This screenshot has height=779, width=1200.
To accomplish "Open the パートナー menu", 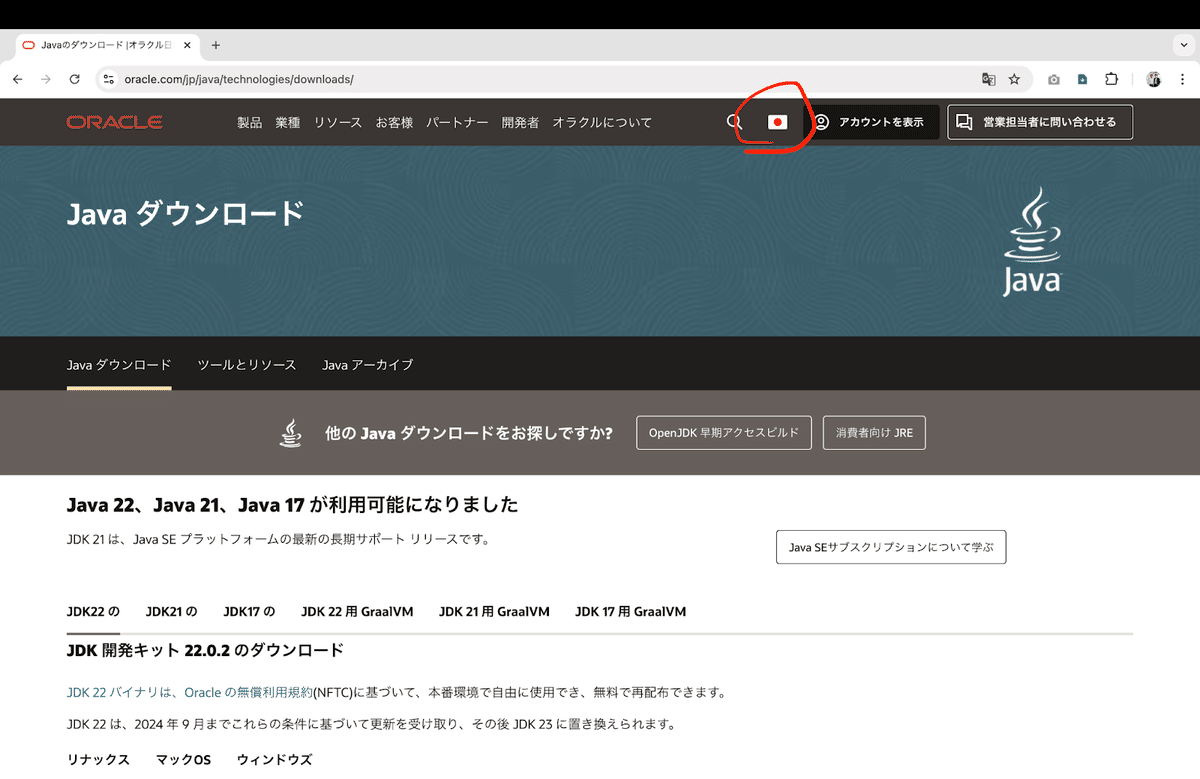I will point(457,122).
